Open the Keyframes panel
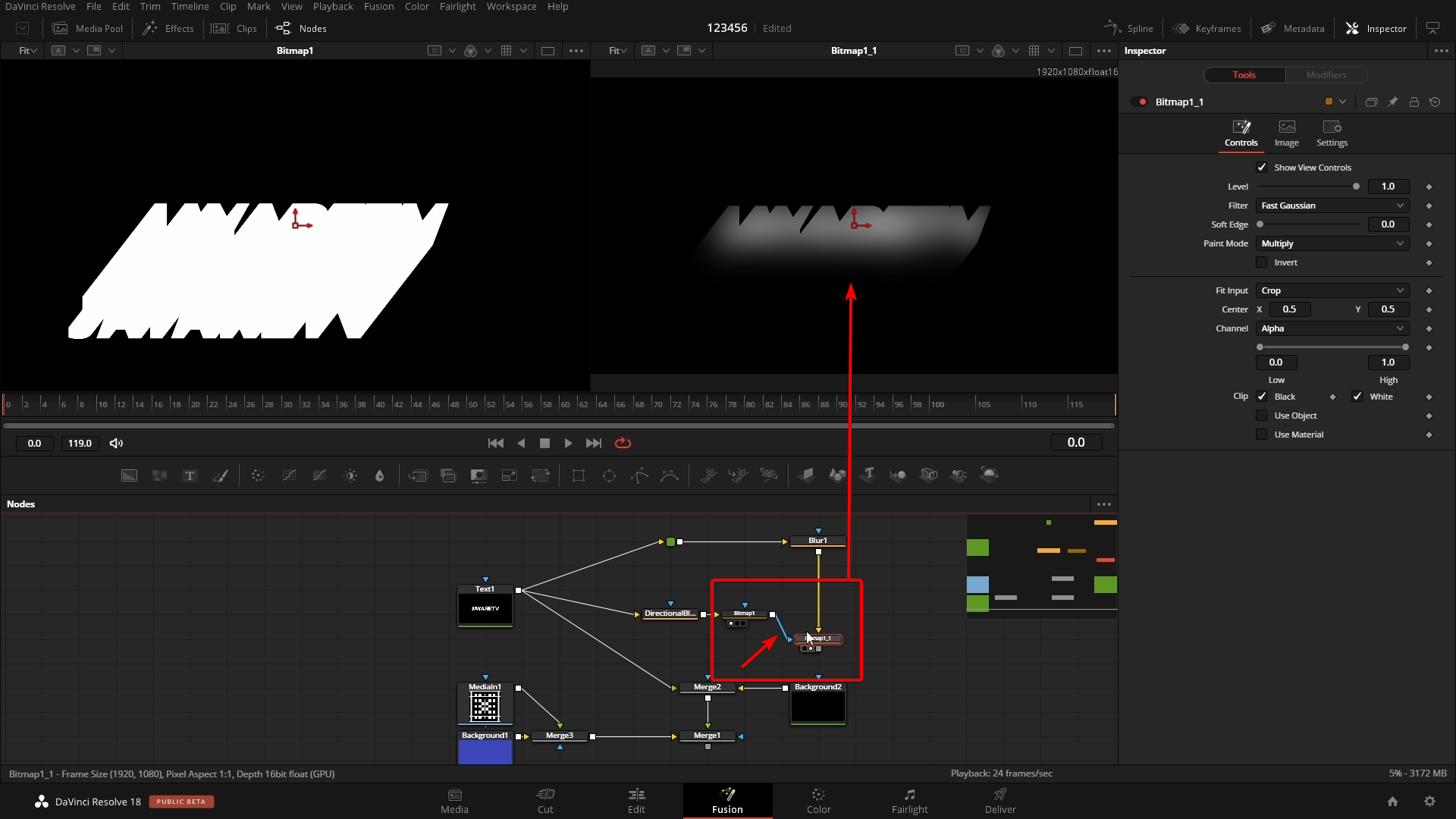 1207,28
